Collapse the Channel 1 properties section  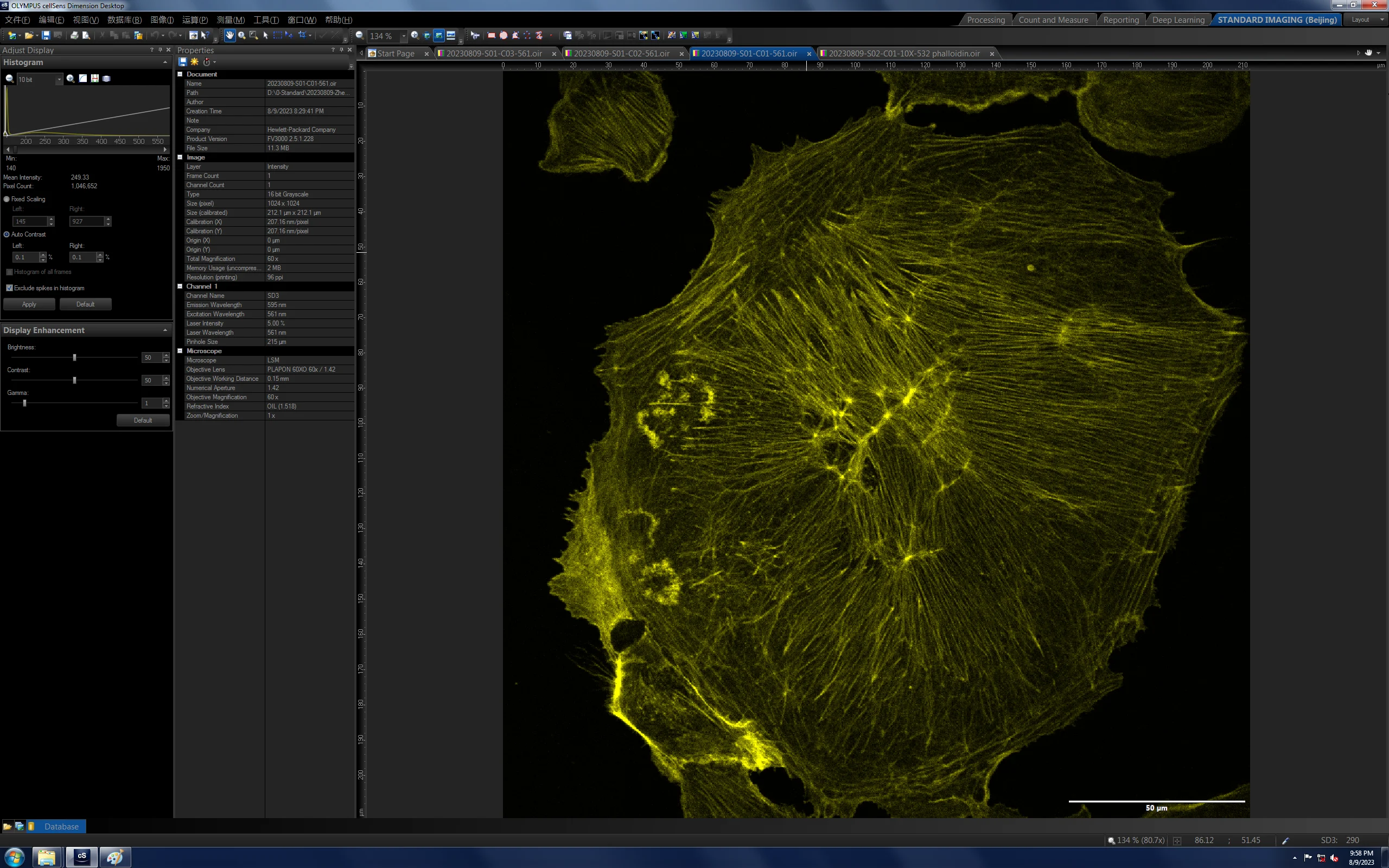coord(180,286)
